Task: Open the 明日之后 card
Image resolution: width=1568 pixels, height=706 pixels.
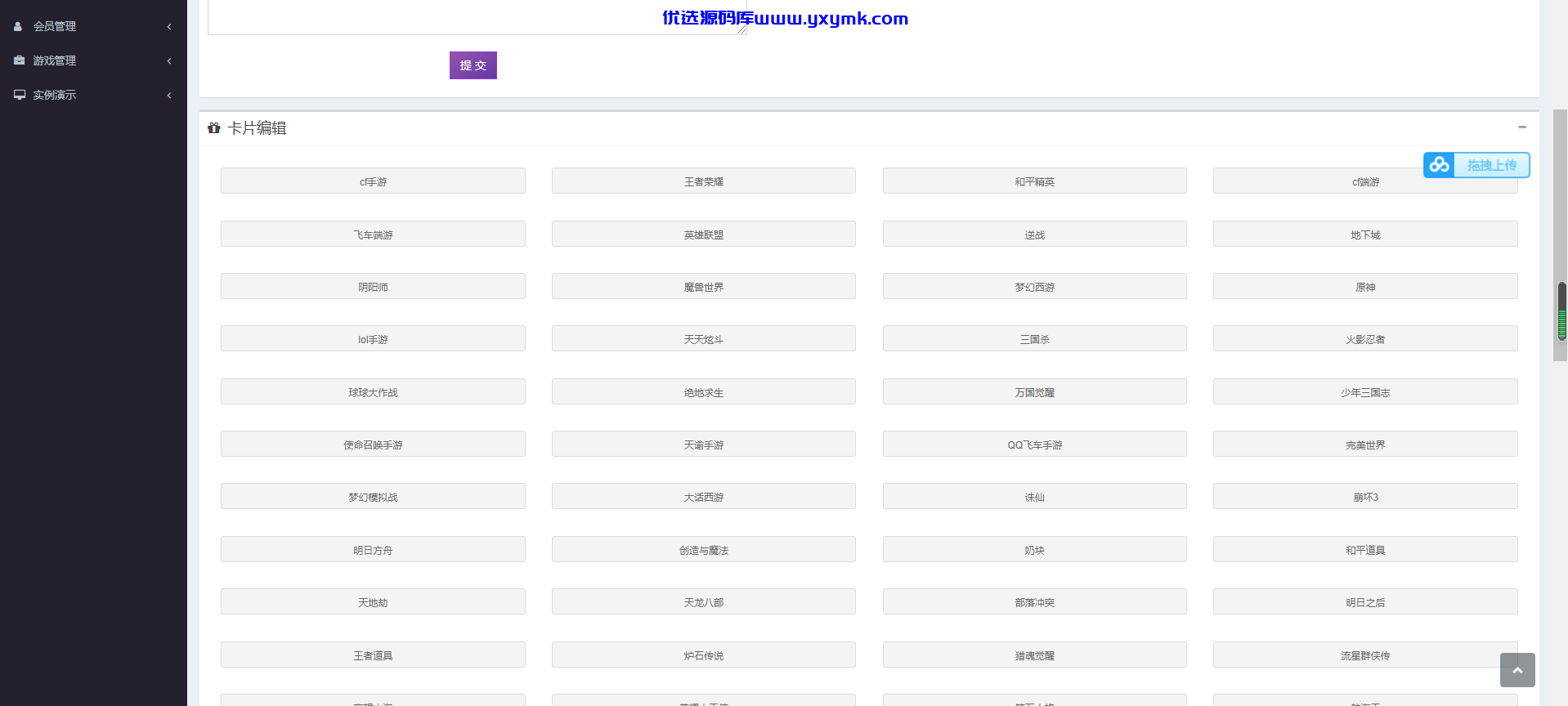Action: point(1365,602)
